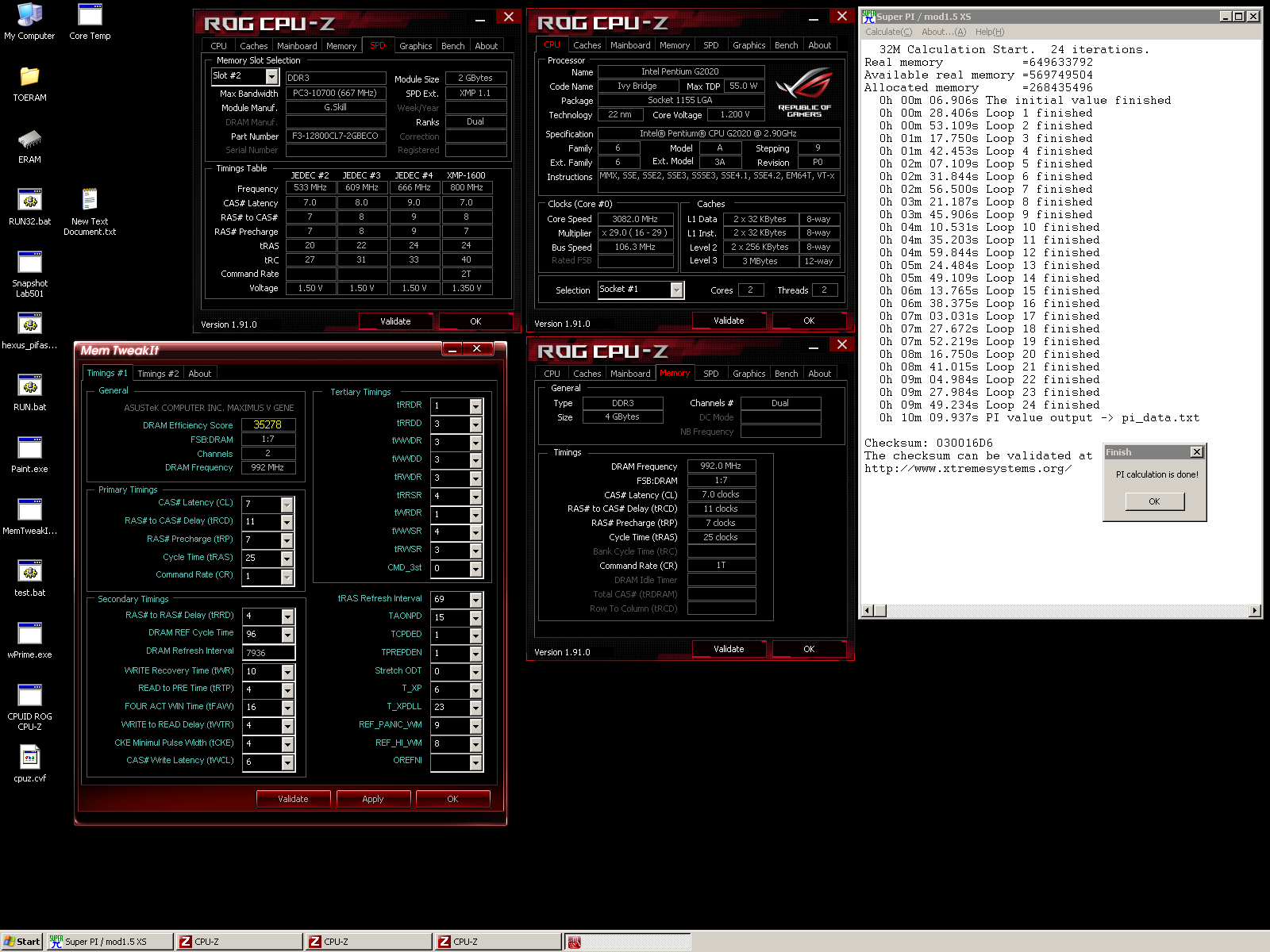
Task: Click Validate in SPD CPU-Z window
Action: click(395, 321)
